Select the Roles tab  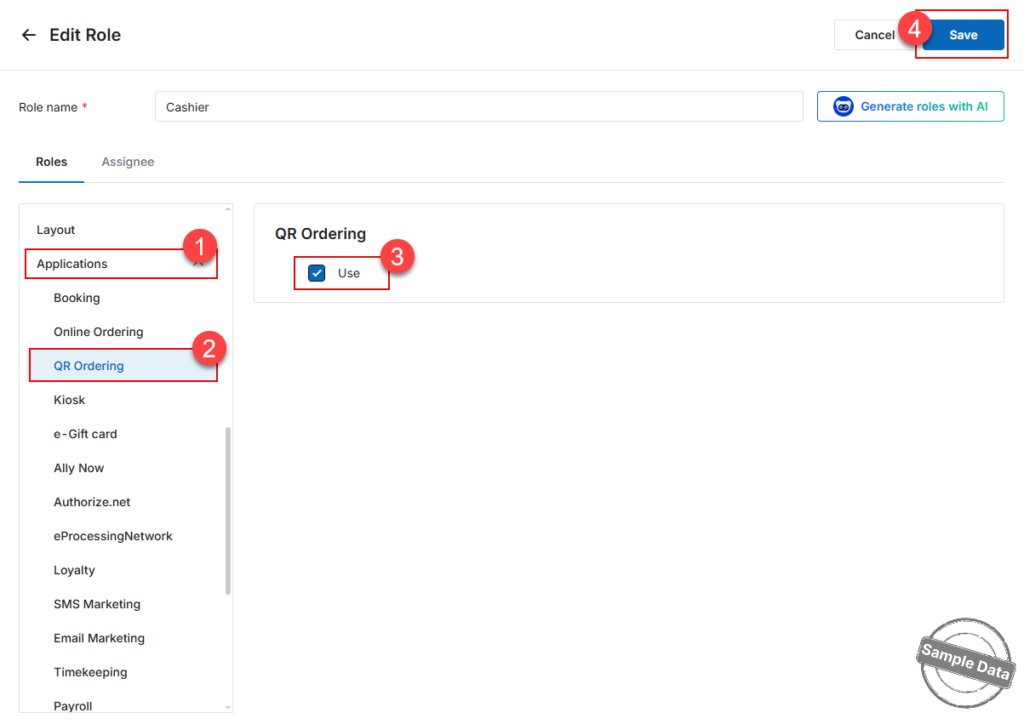52,162
